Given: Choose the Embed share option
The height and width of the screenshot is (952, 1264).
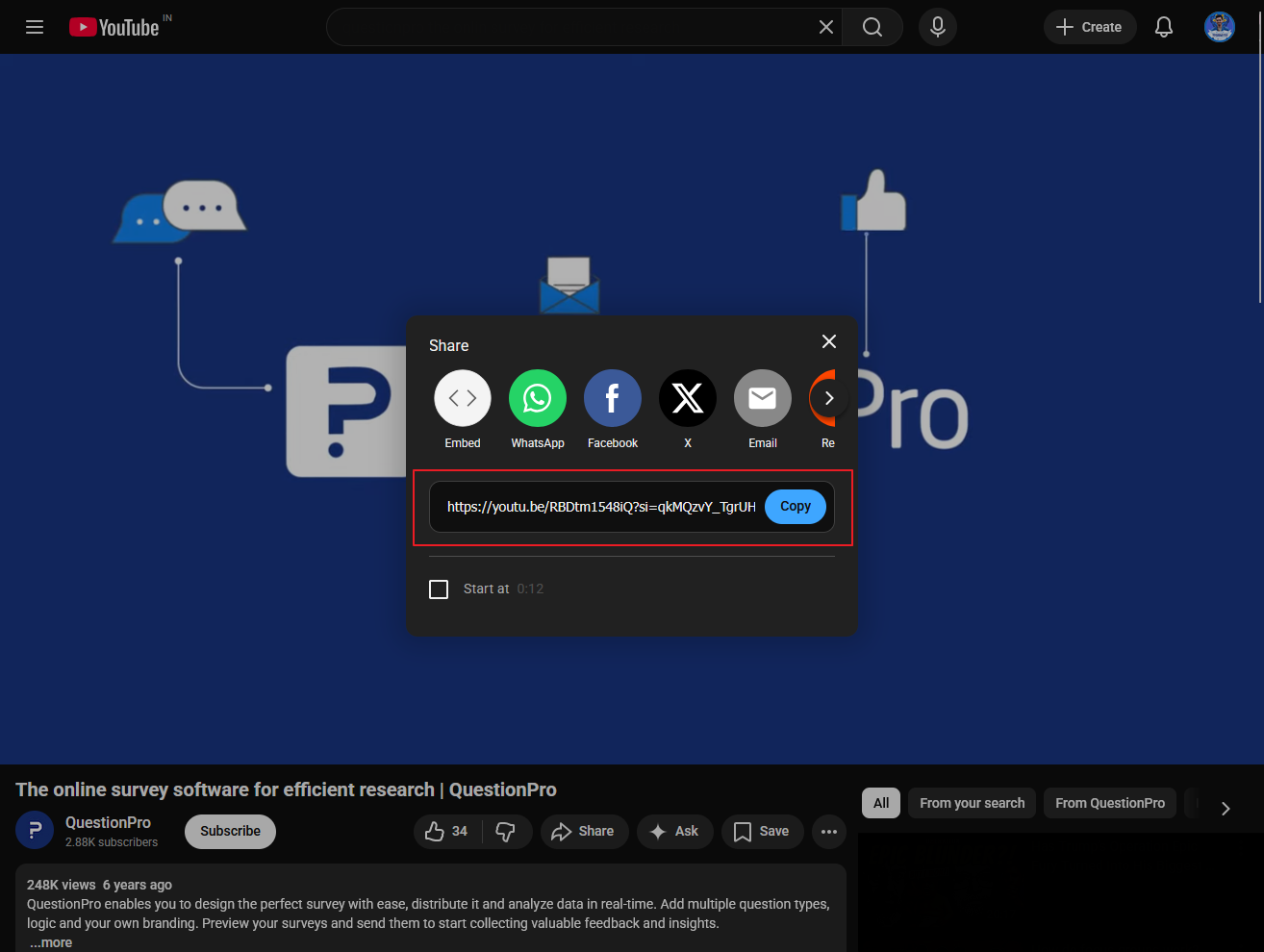Looking at the screenshot, I should pyautogui.click(x=463, y=410).
